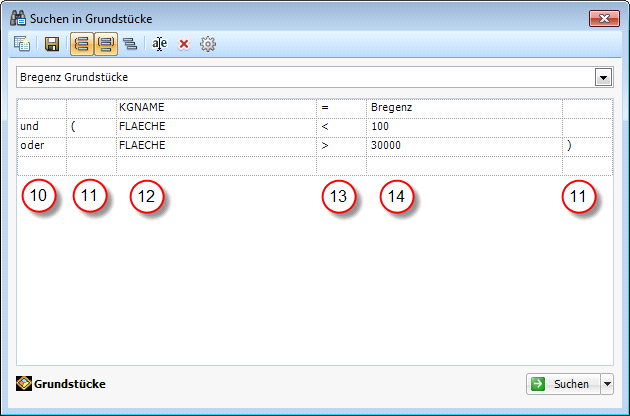Close the Suchen in Grundstücke window
The image size is (630, 416).
pos(603,16)
